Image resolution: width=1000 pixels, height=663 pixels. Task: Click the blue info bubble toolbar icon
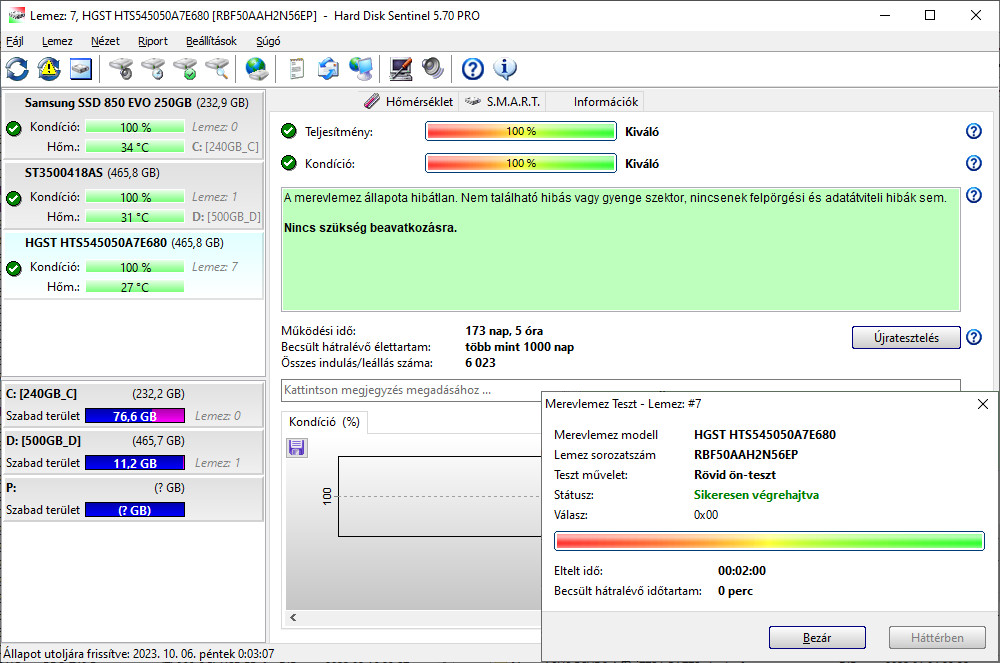[505, 69]
